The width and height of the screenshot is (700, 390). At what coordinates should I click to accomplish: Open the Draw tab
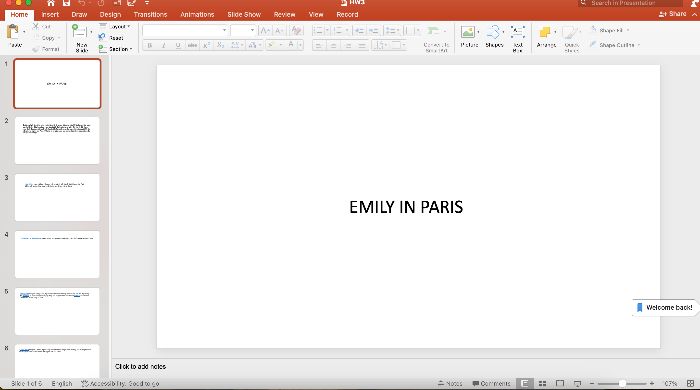tap(79, 14)
